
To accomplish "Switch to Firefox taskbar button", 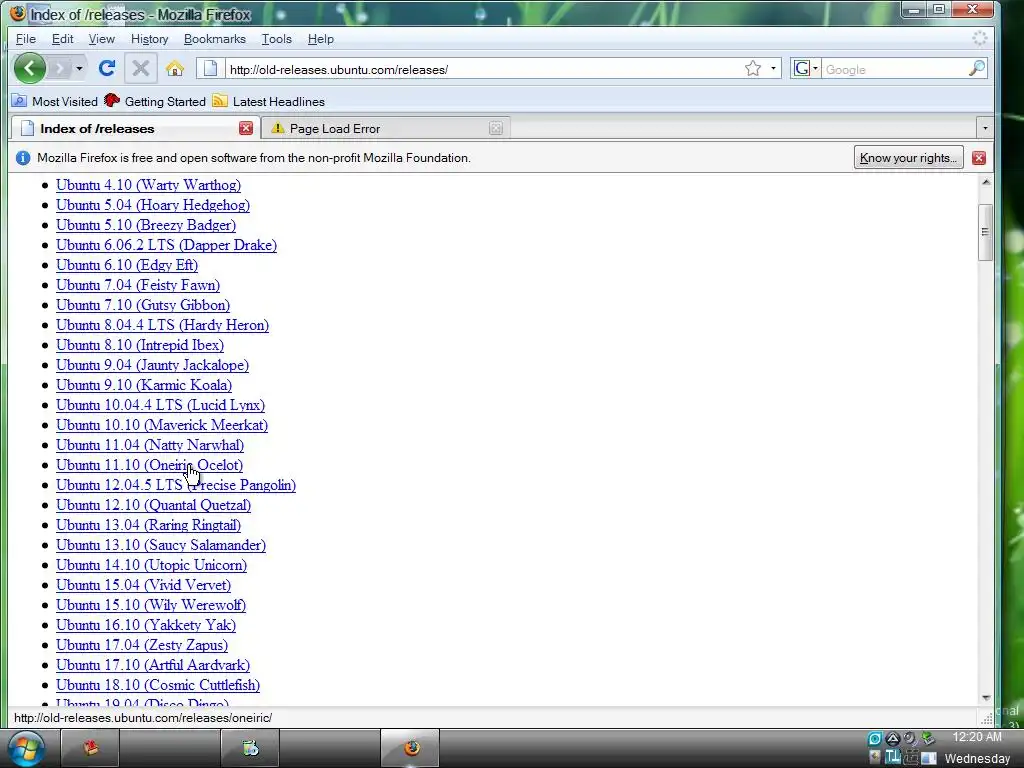I will coord(410,748).
